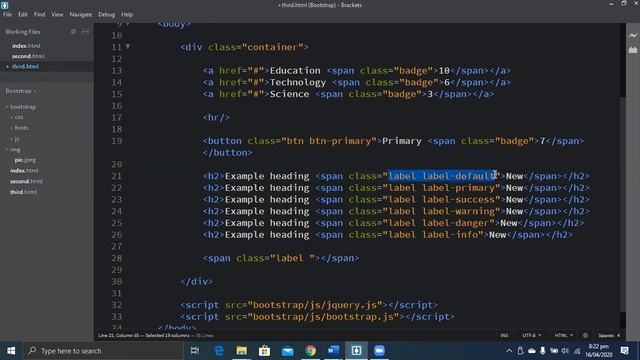640x360 pixels.
Task: Click the Working Files settings gear icon
Action: pos(73,31)
